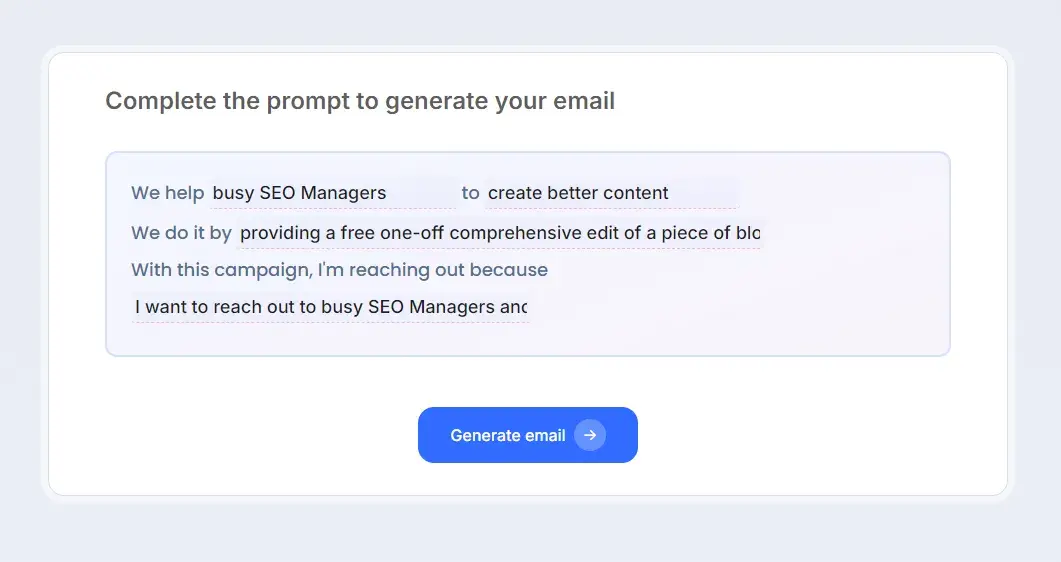Click the word "comprehensive" in the method field
The height and width of the screenshot is (562, 1061).
click(515, 233)
